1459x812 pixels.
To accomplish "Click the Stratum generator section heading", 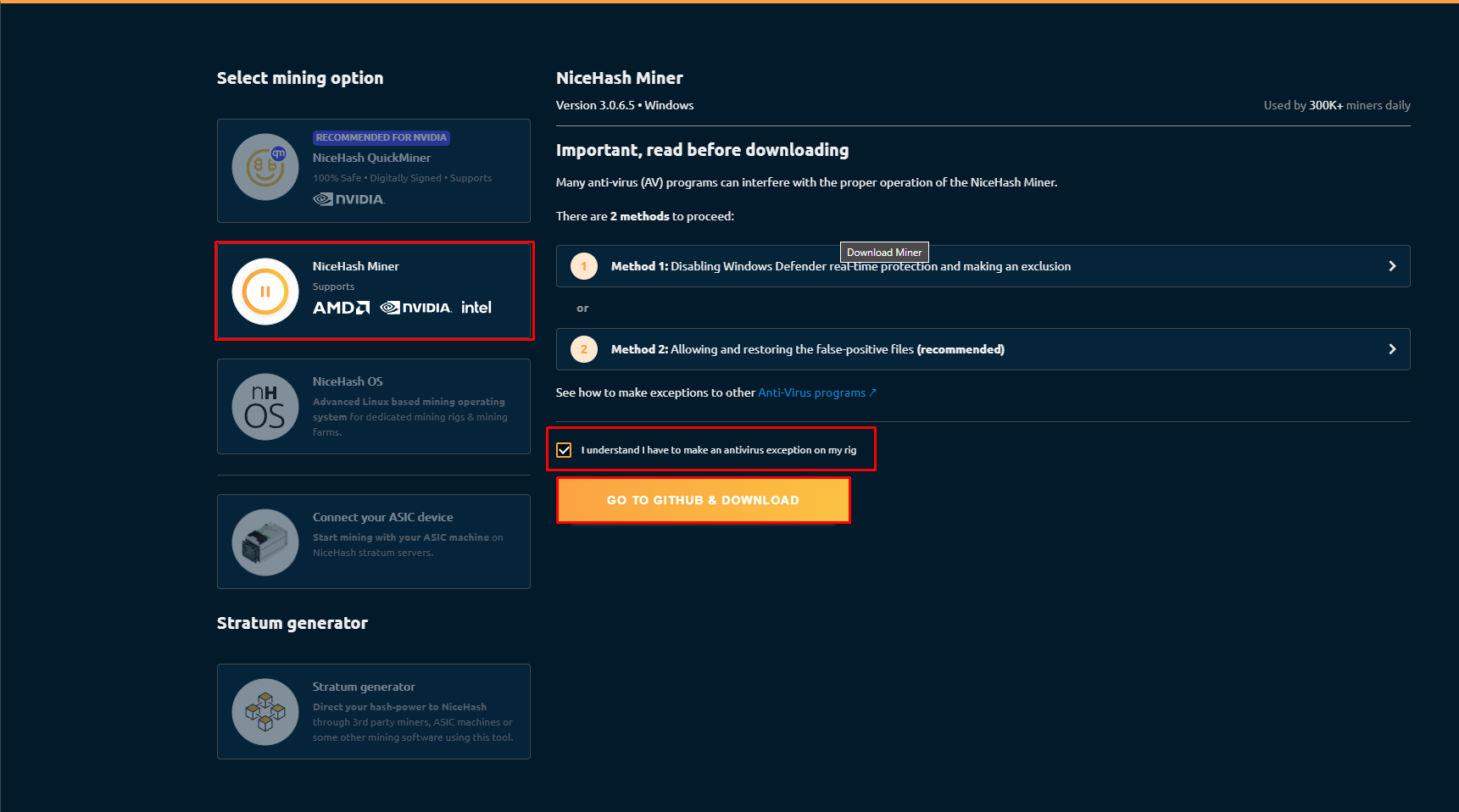I will pyautogui.click(x=292, y=623).
